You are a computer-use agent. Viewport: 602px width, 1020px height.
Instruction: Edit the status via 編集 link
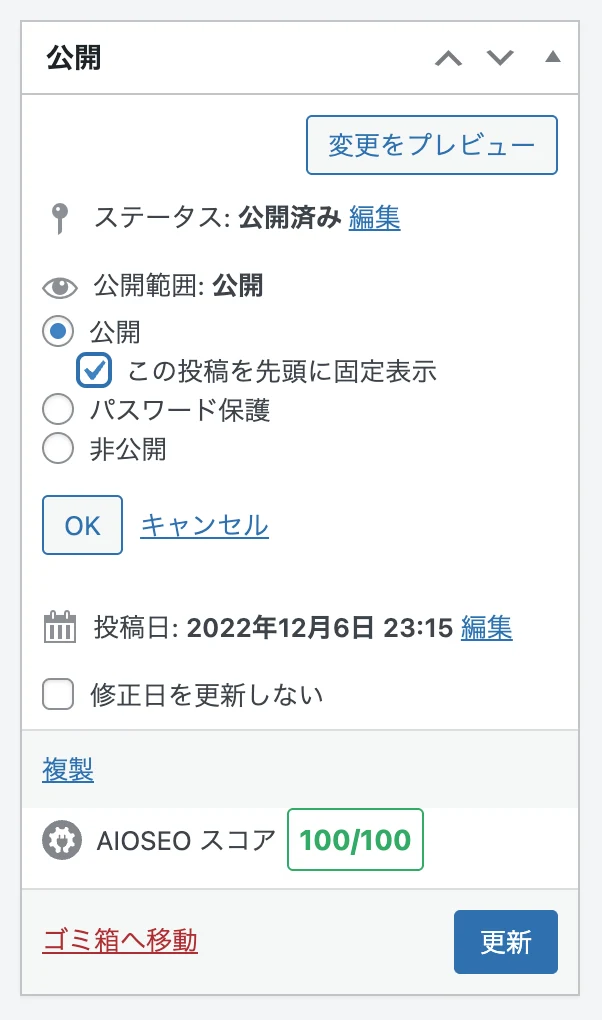(x=374, y=217)
